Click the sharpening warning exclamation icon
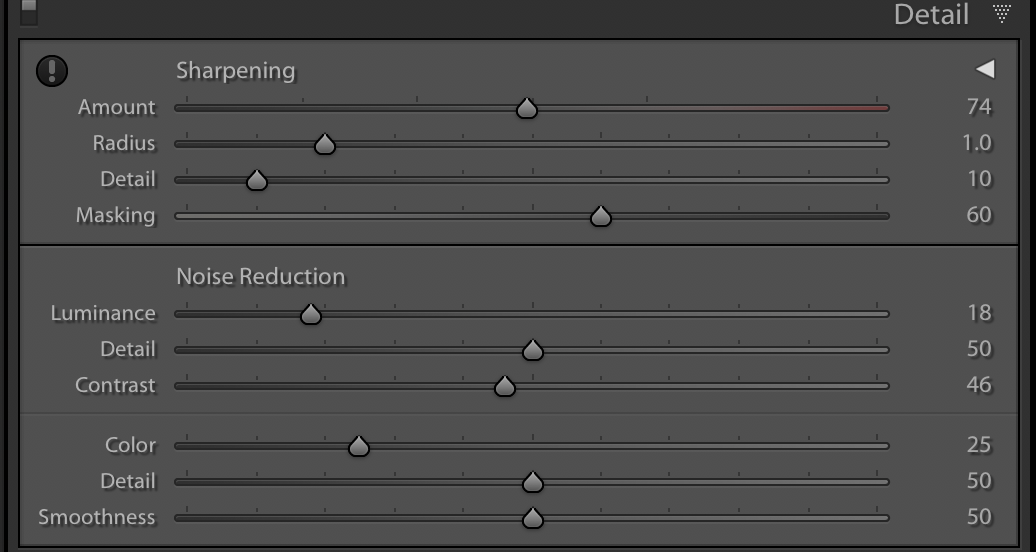Image resolution: width=1036 pixels, height=552 pixels. pyautogui.click(x=52, y=71)
